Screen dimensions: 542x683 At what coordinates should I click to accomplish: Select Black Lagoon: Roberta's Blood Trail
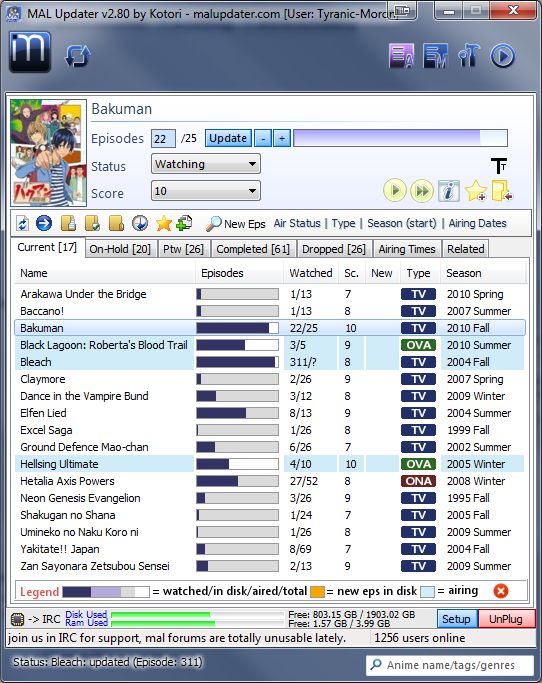pyautogui.click(x=270, y=345)
